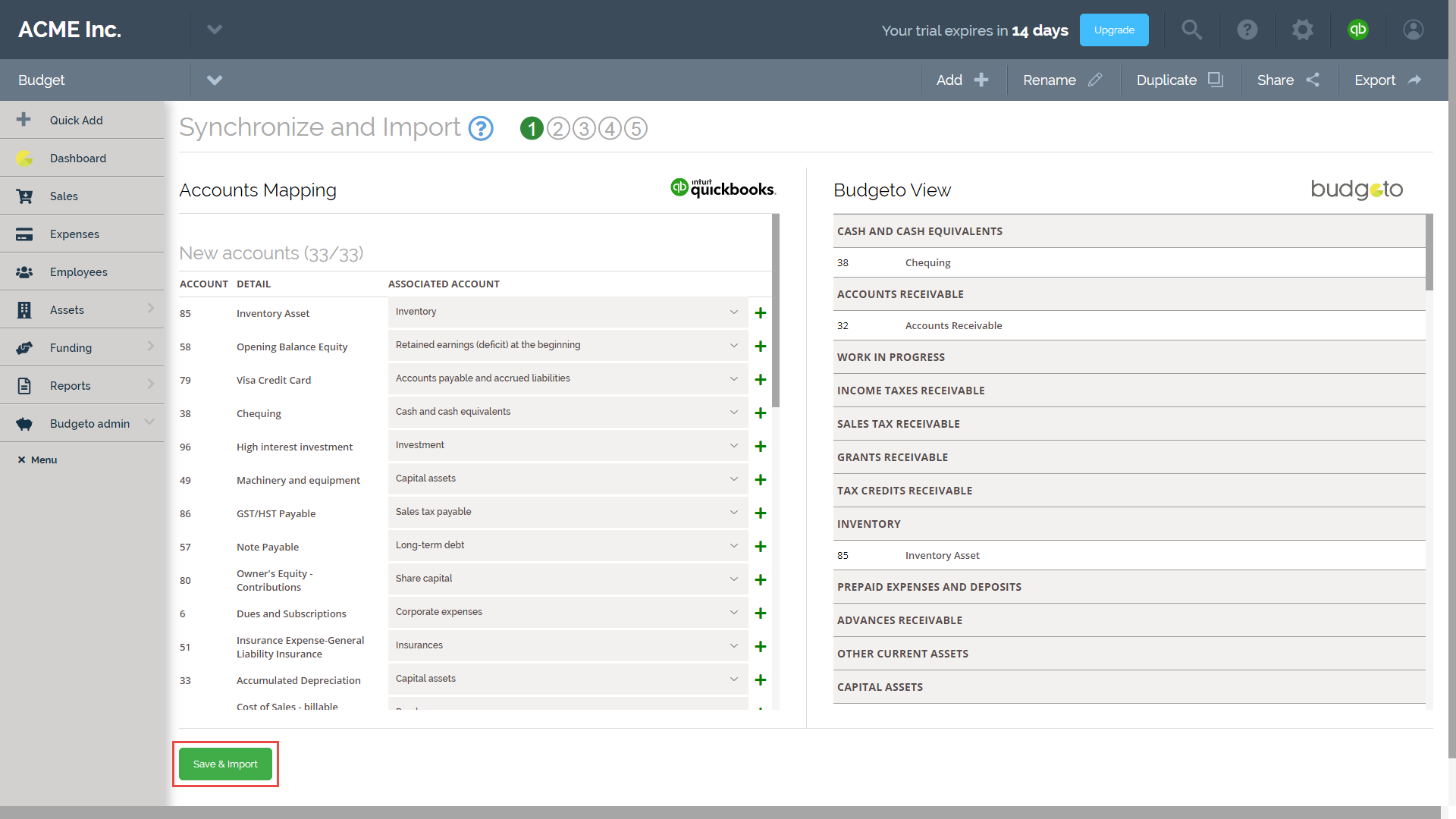Collapse the Budgeto admin section
1456x819 pixels.
pos(149,423)
